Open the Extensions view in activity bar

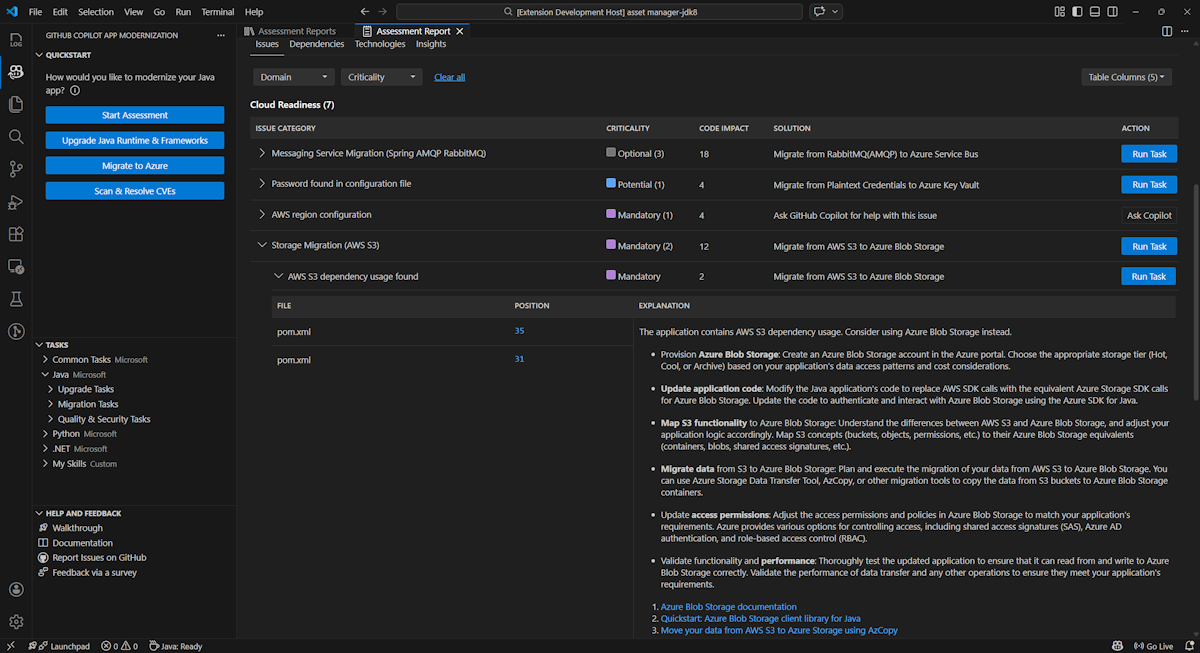point(16,234)
